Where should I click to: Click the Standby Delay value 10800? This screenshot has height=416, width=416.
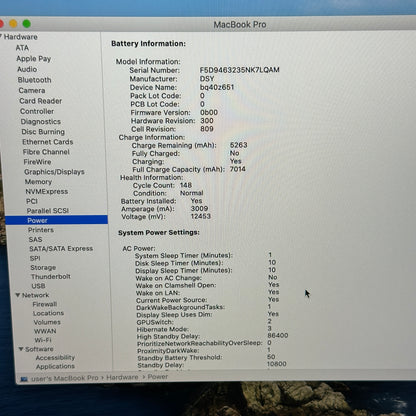[277, 364]
